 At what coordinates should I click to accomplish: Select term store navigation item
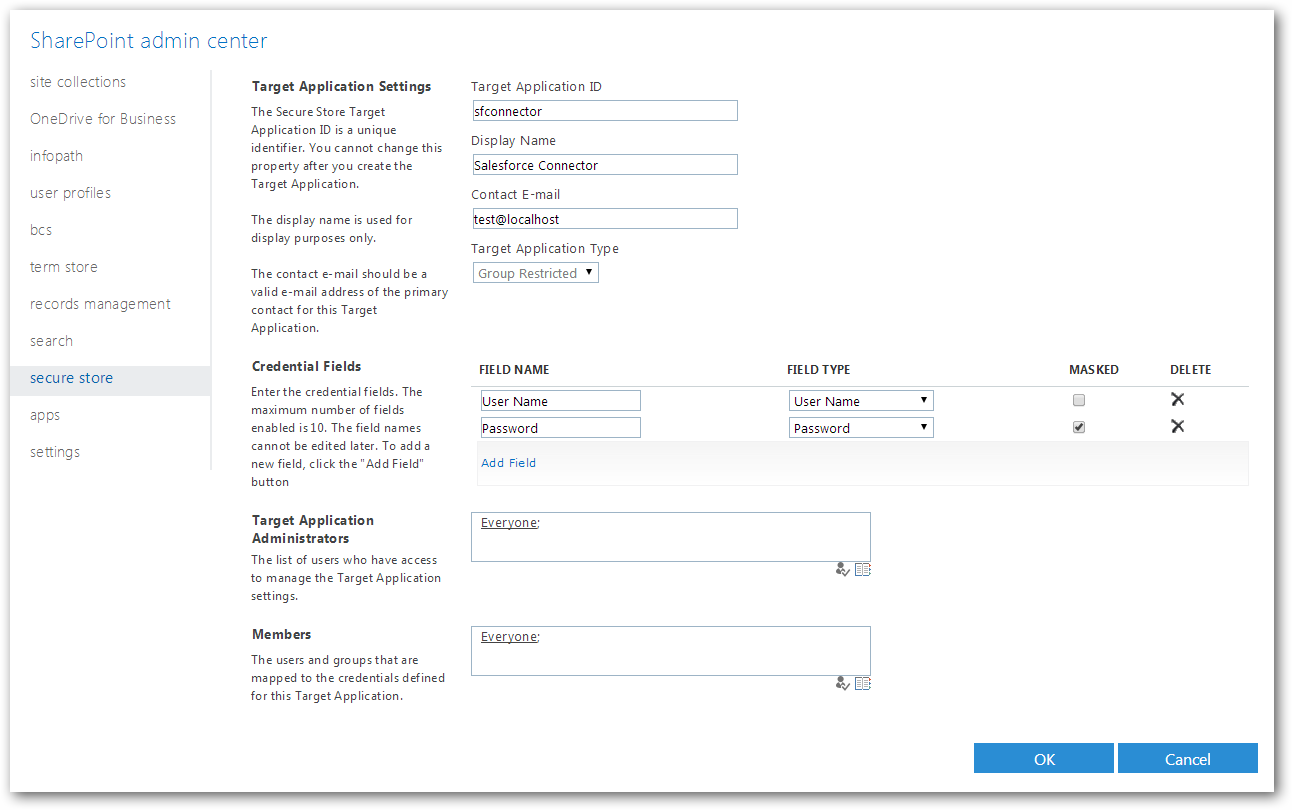[64, 267]
